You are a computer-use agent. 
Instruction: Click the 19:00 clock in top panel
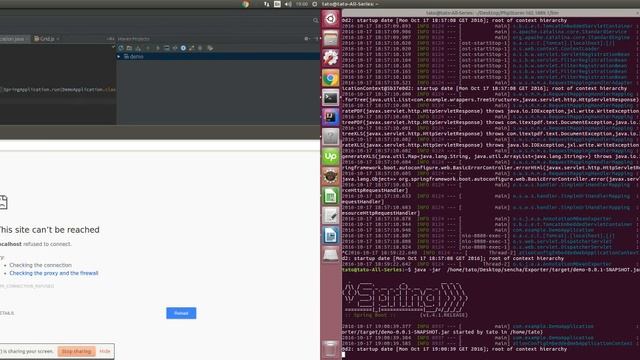point(302,4)
